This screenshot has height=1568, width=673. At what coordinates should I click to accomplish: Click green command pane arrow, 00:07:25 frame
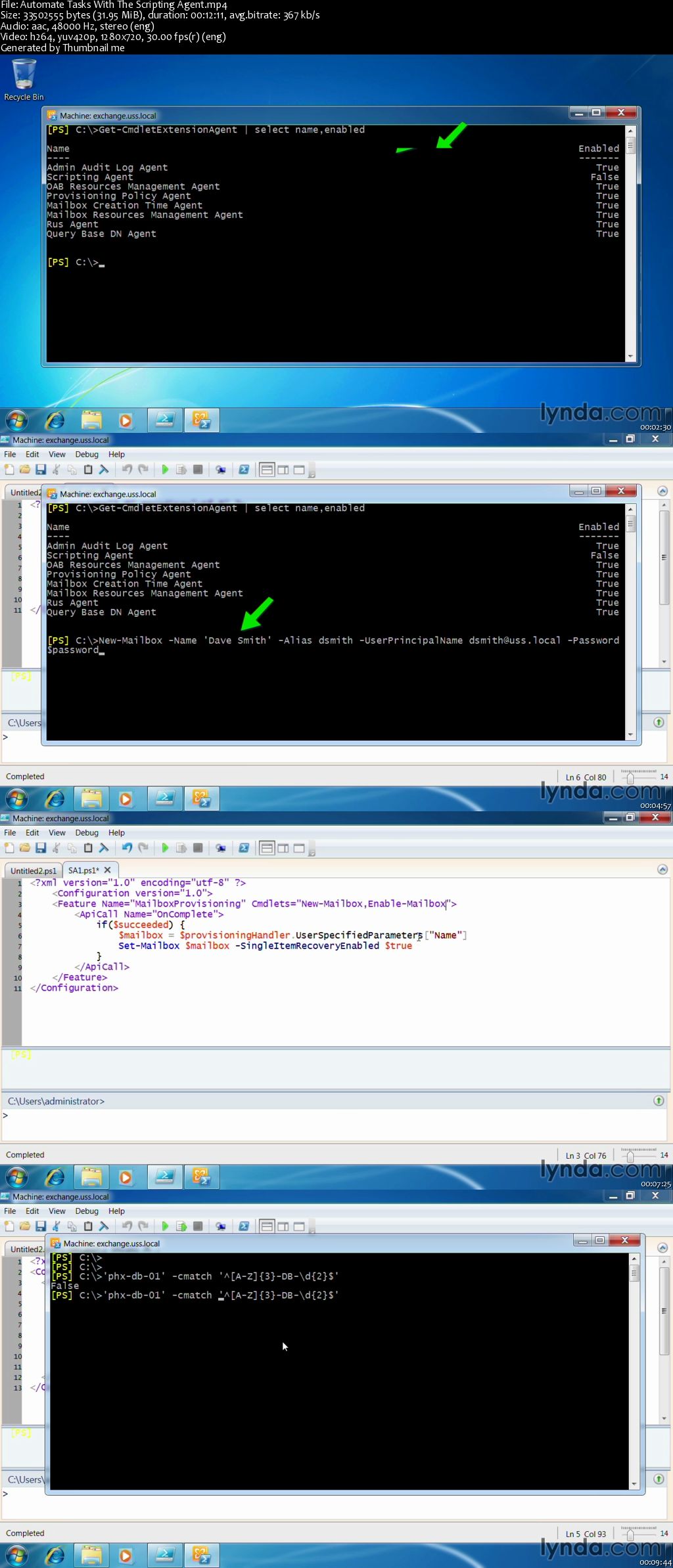pyautogui.click(x=659, y=1100)
